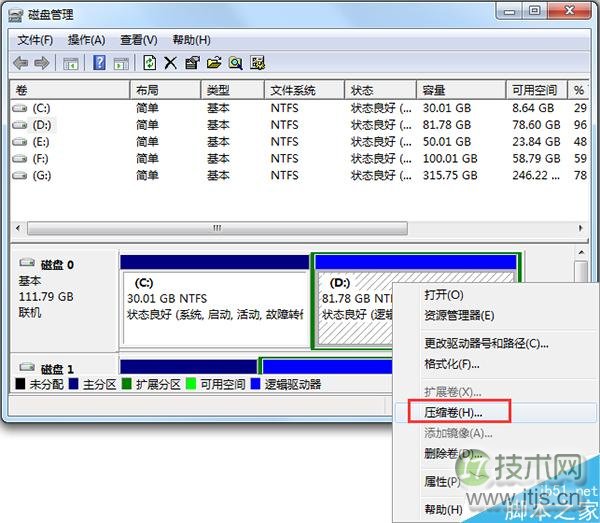Sort by the 布局 column header
This screenshot has height=523, width=600.
[165, 90]
